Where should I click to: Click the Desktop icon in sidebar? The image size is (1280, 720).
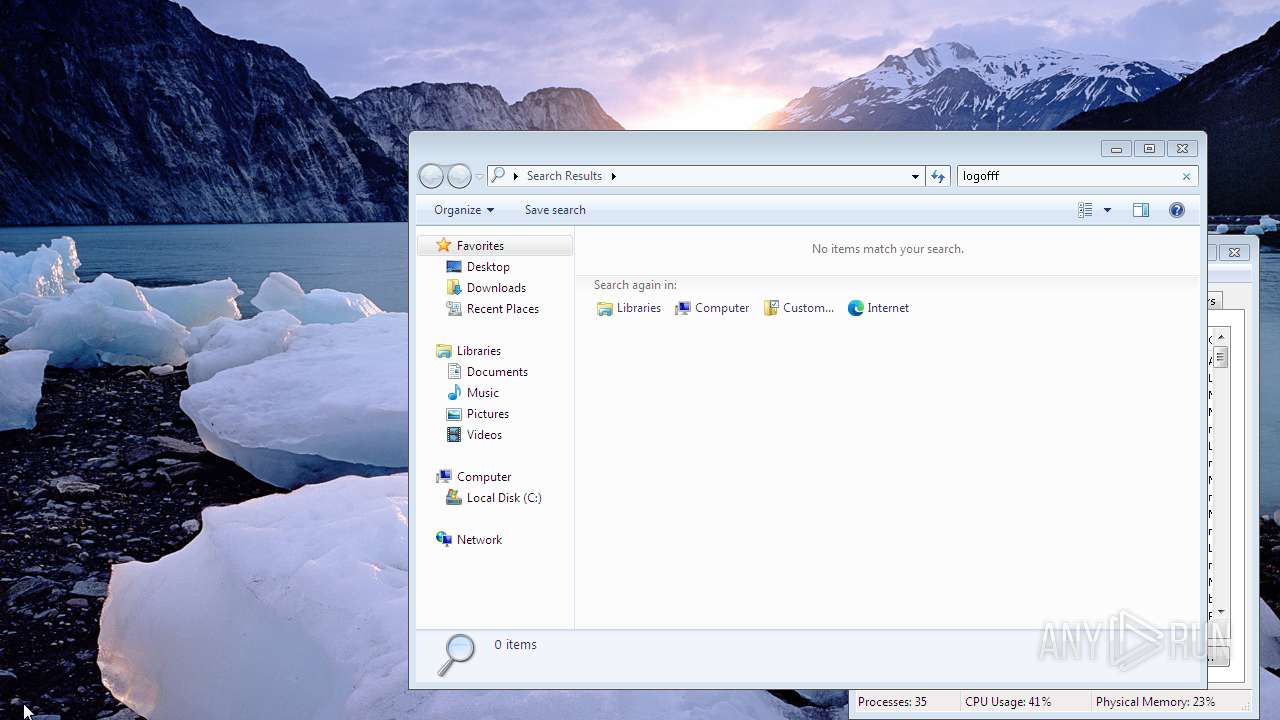454,267
